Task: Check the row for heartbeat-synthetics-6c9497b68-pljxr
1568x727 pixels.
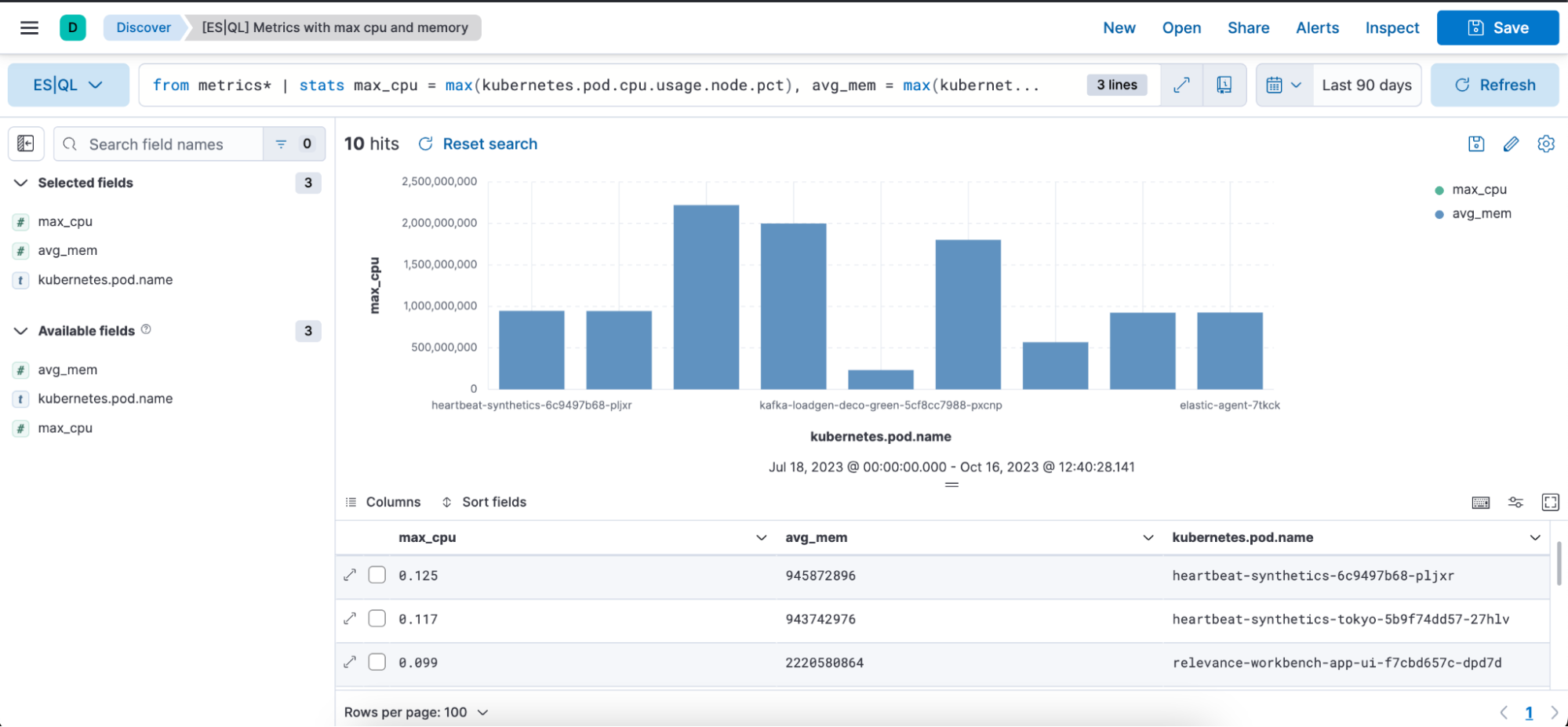Action: 377,575
